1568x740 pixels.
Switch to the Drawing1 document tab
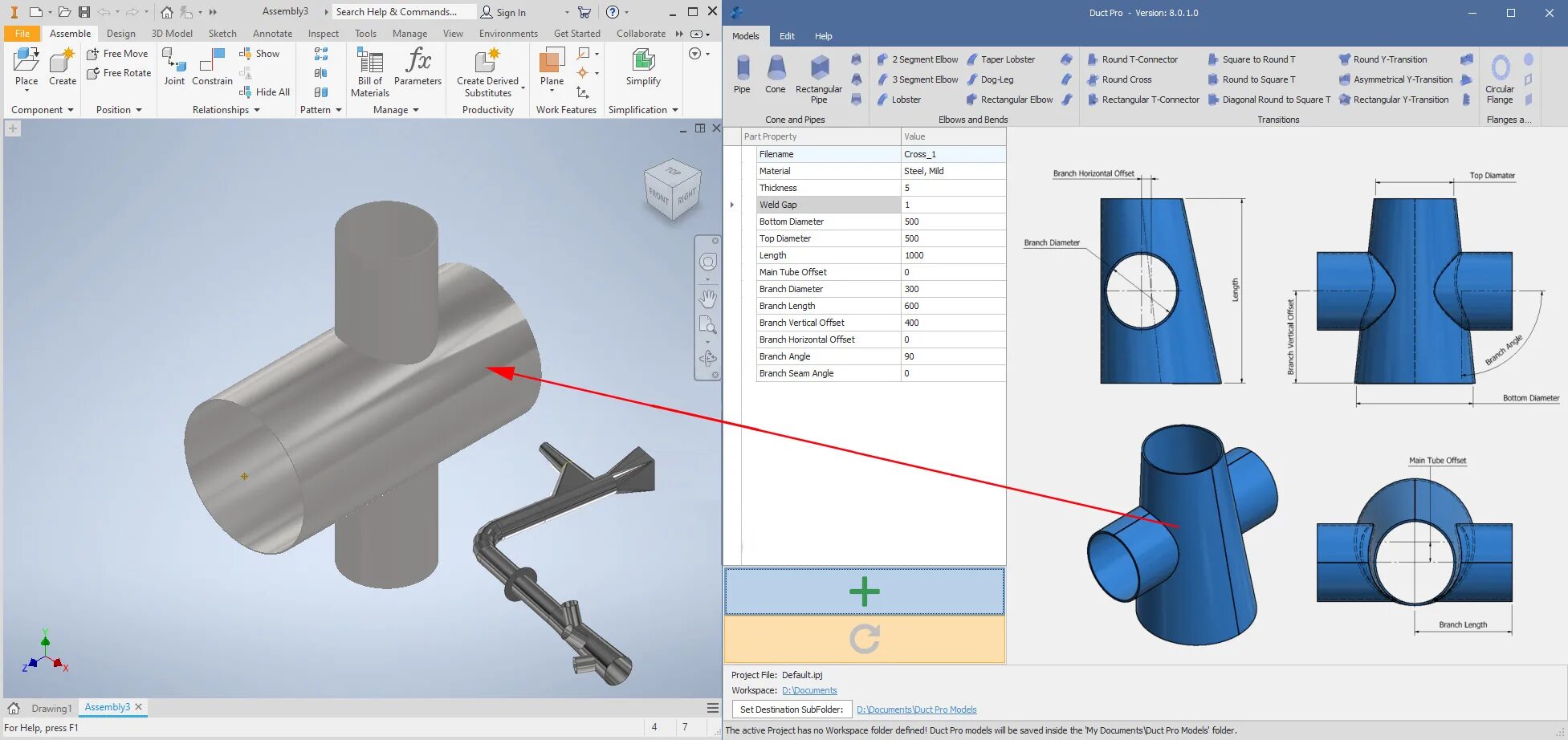click(51, 708)
